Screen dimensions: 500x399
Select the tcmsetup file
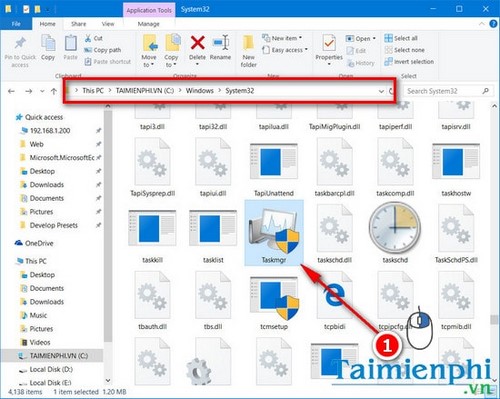[x=274, y=303]
